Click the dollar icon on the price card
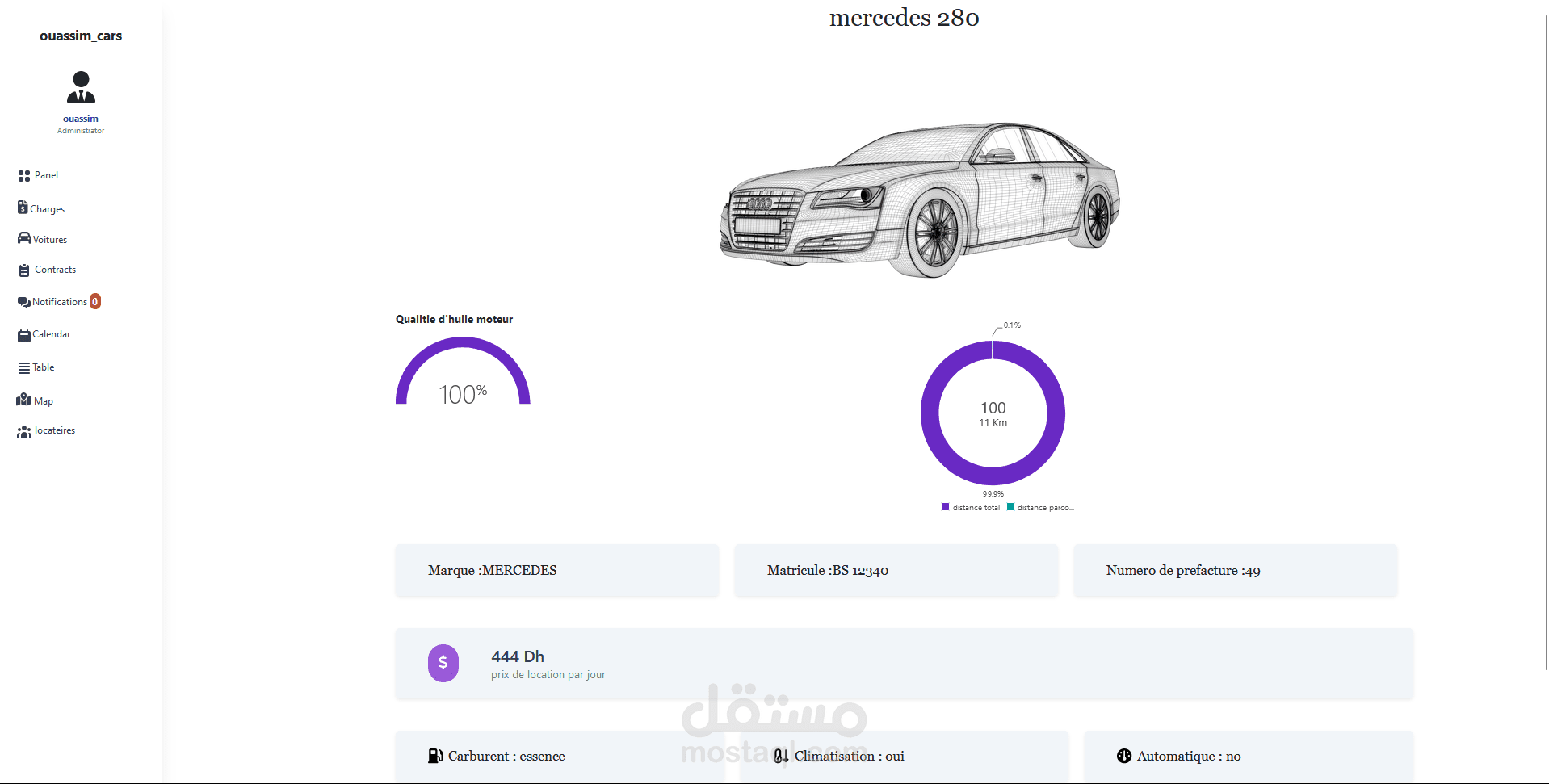Image resolution: width=1549 pixels, height=784 pixels. point(443,663)
